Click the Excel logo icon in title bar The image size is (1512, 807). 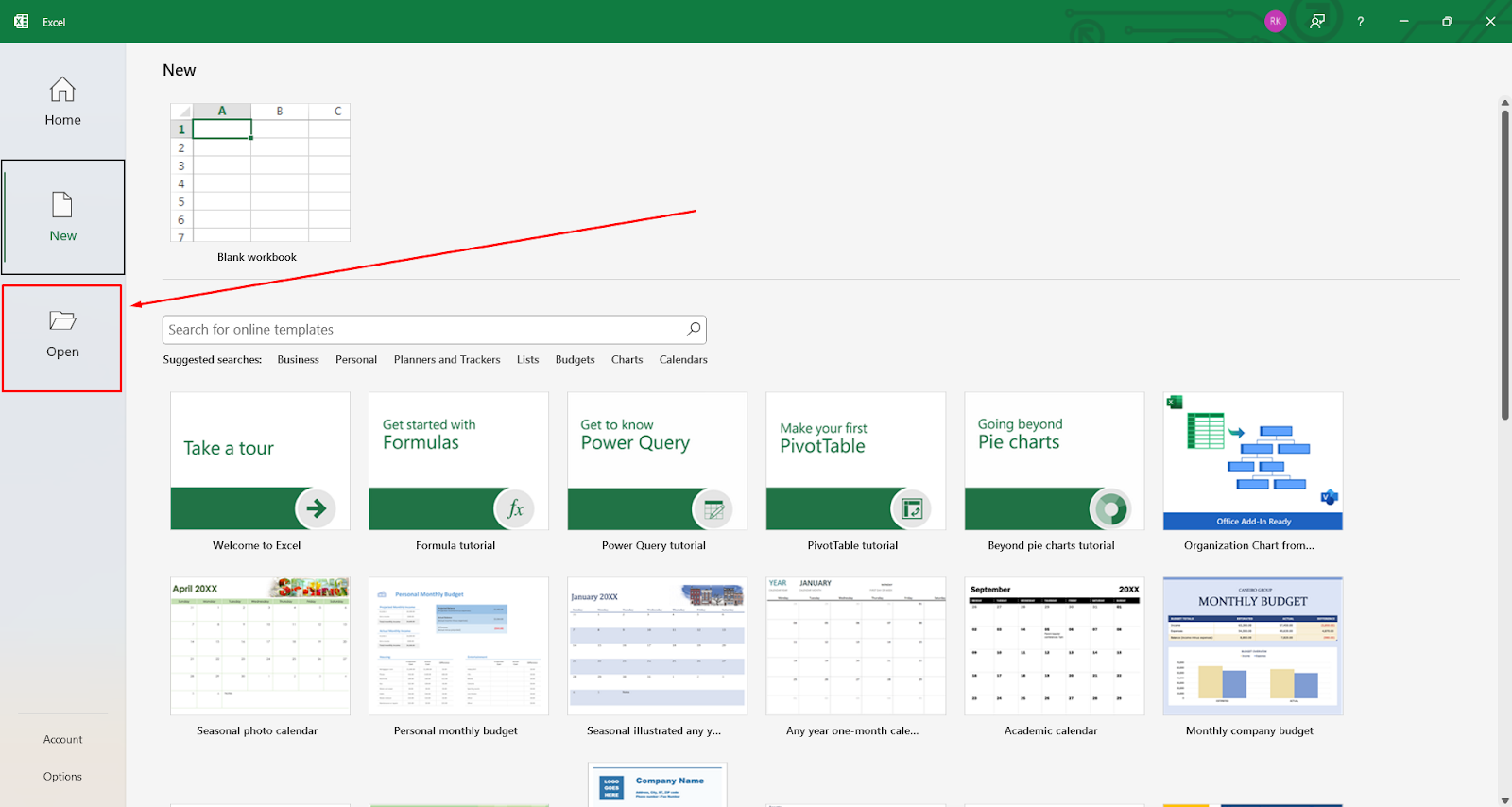click(21, 21)
